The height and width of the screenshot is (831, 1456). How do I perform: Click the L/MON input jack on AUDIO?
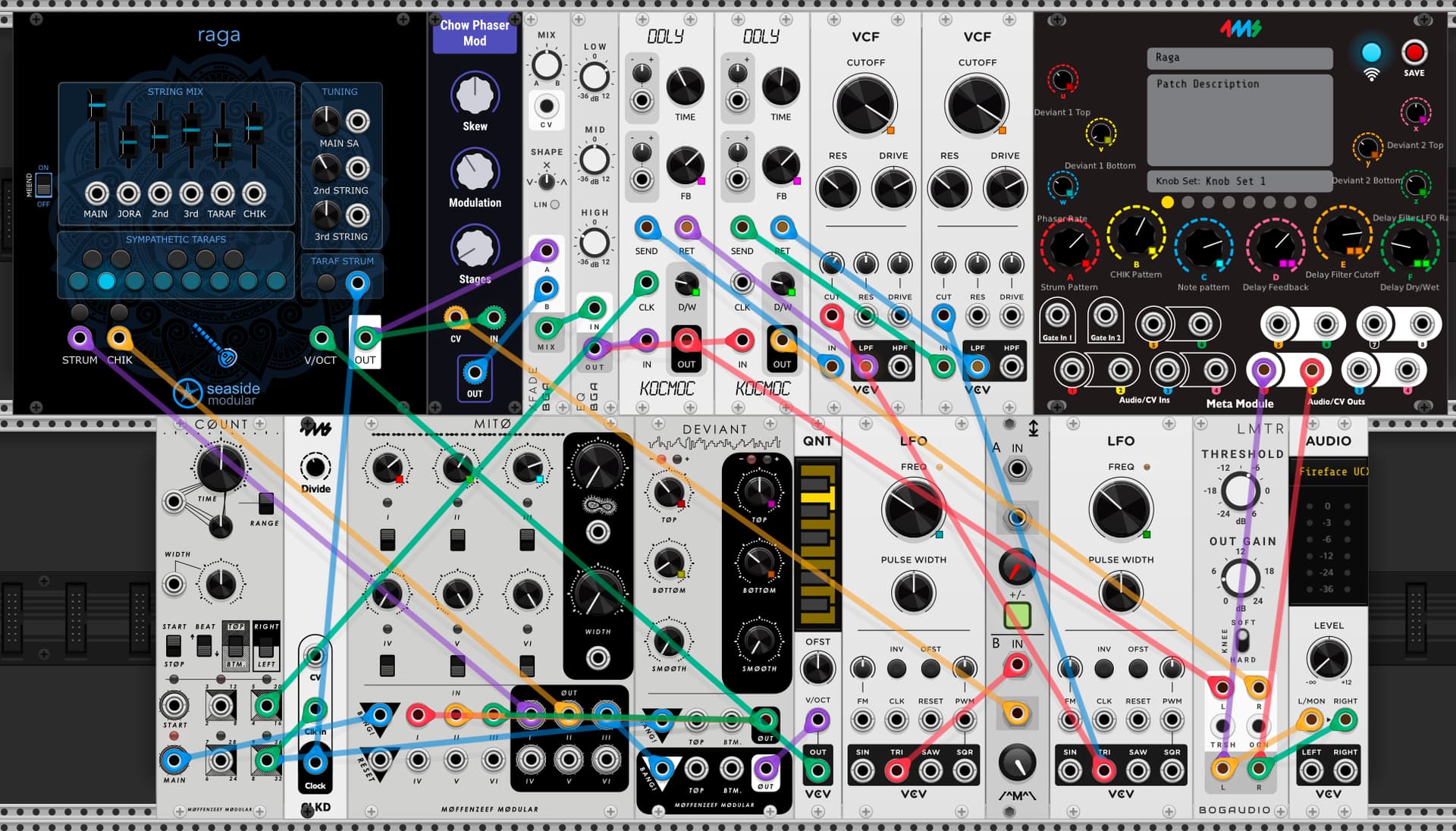[1311, 720]
